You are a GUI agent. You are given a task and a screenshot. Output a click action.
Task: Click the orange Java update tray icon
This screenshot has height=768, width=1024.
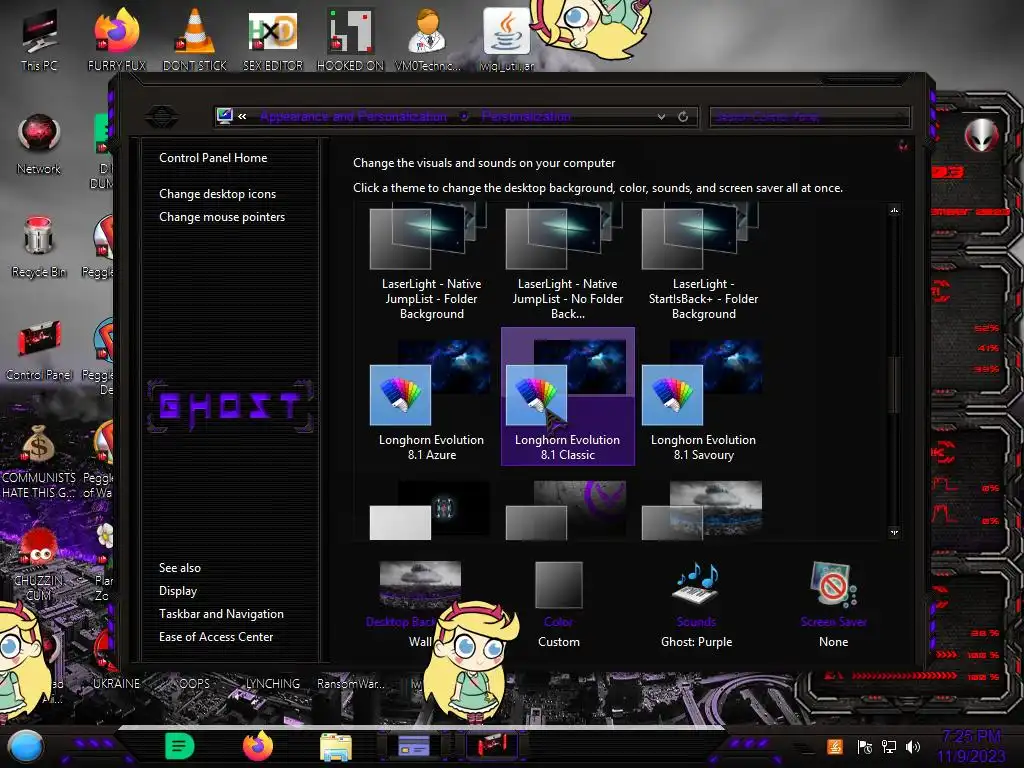(x=835, y=746)
